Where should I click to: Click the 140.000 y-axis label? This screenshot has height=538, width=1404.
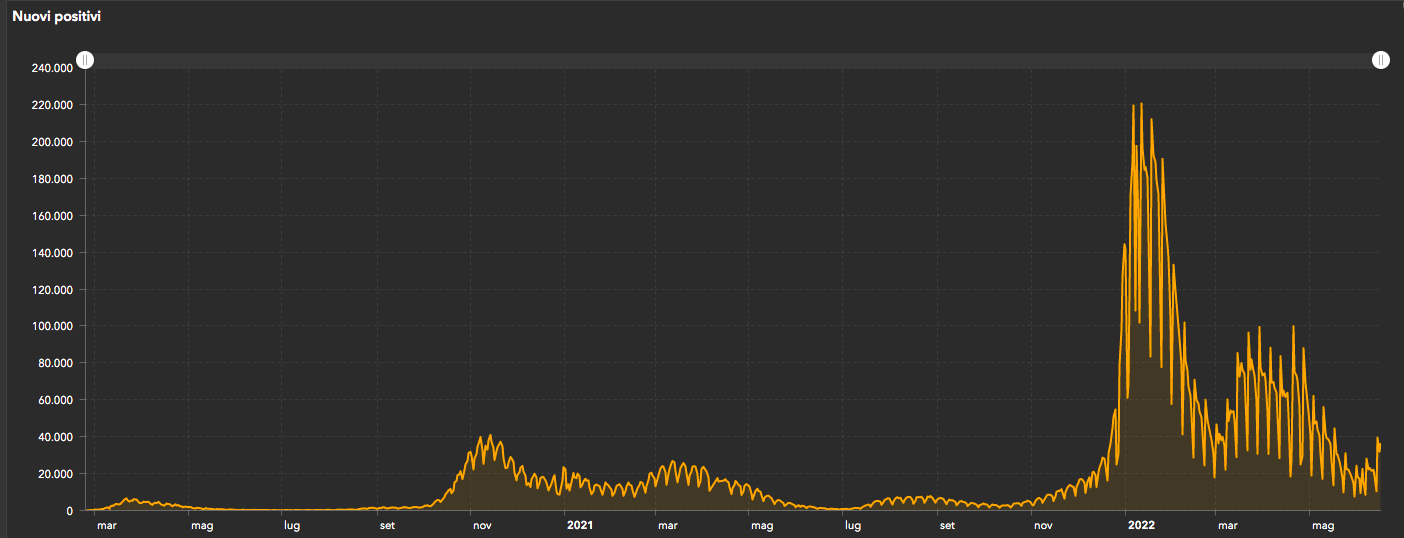coord(52,253)
